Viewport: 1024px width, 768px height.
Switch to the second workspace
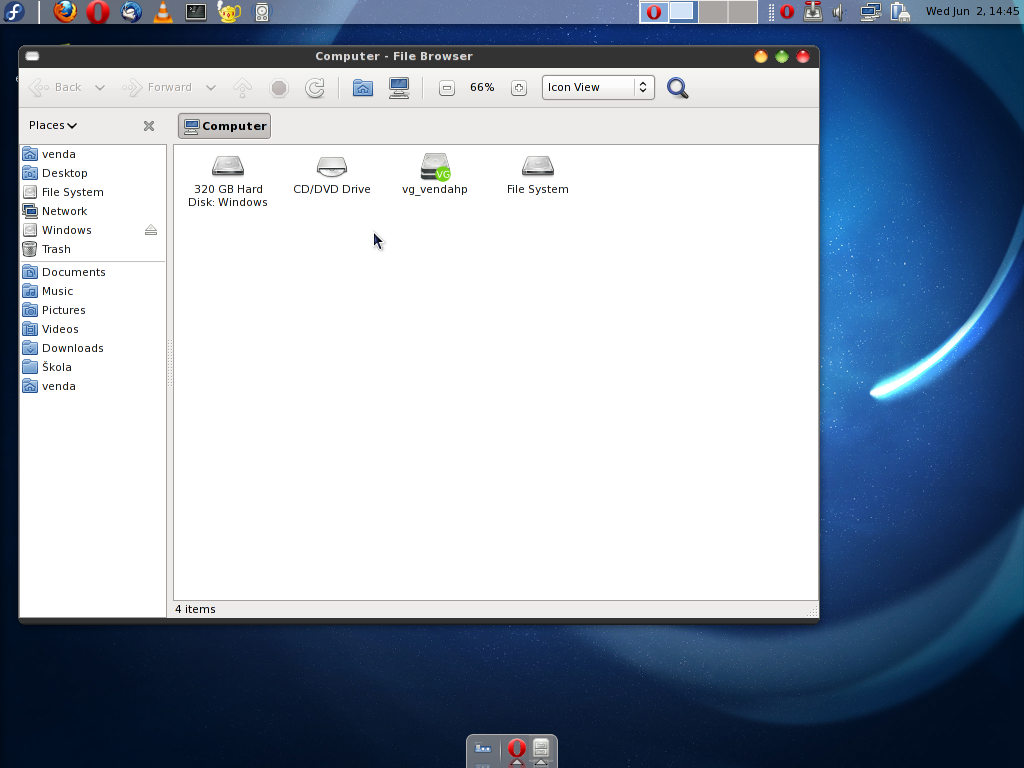coord(683,12)
